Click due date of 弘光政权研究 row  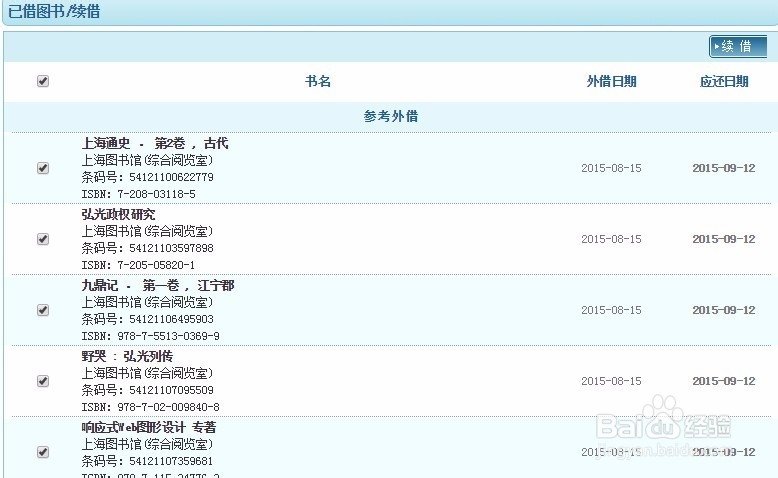click(724, 239)
